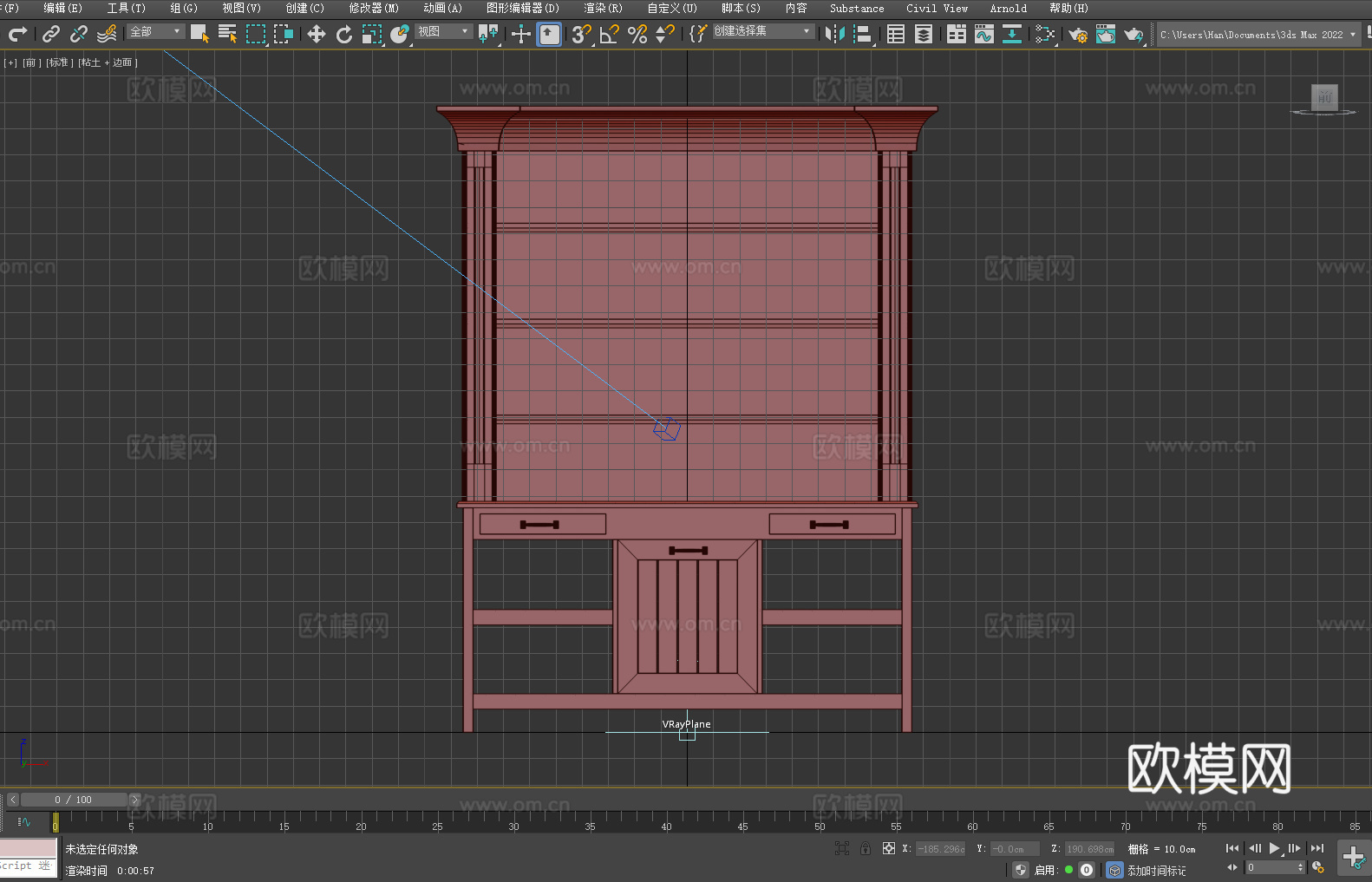Open the 修改器(M) menu

[374, 8]
